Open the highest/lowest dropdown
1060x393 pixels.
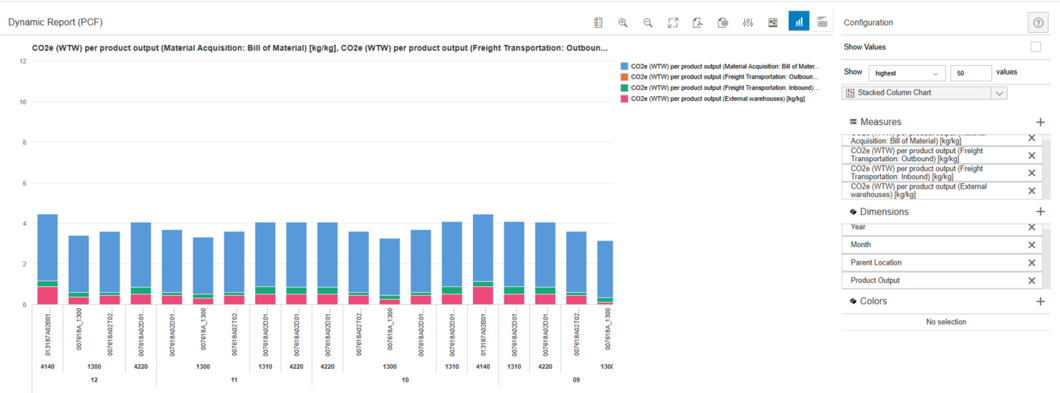click(x=907, y=72)
